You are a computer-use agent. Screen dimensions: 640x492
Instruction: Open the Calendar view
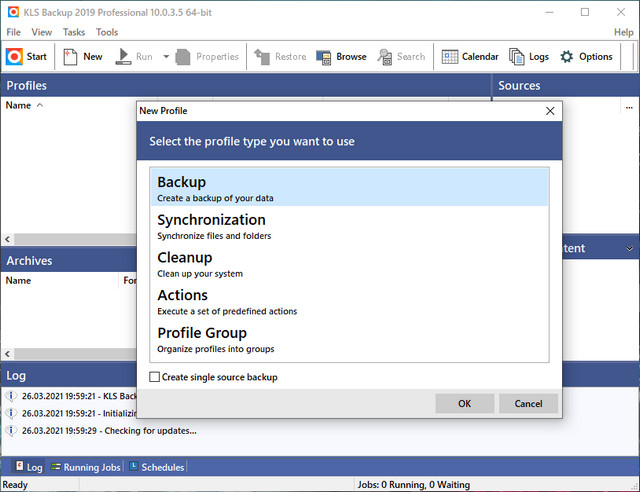coord(450,57)
